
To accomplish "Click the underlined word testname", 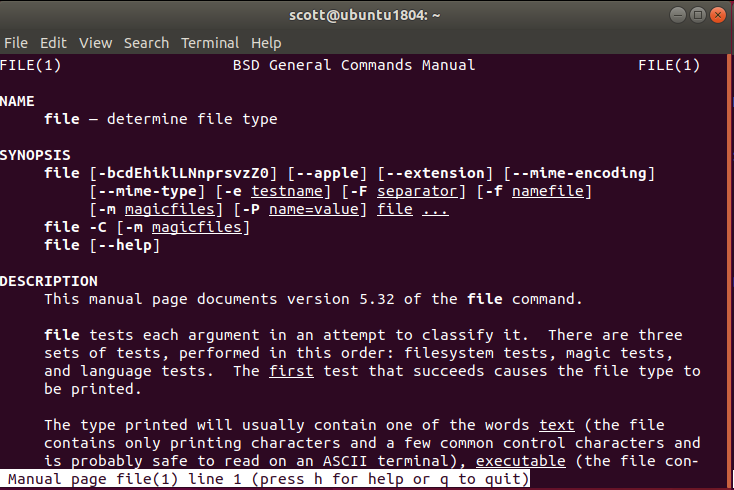I will tap(287, 191).
